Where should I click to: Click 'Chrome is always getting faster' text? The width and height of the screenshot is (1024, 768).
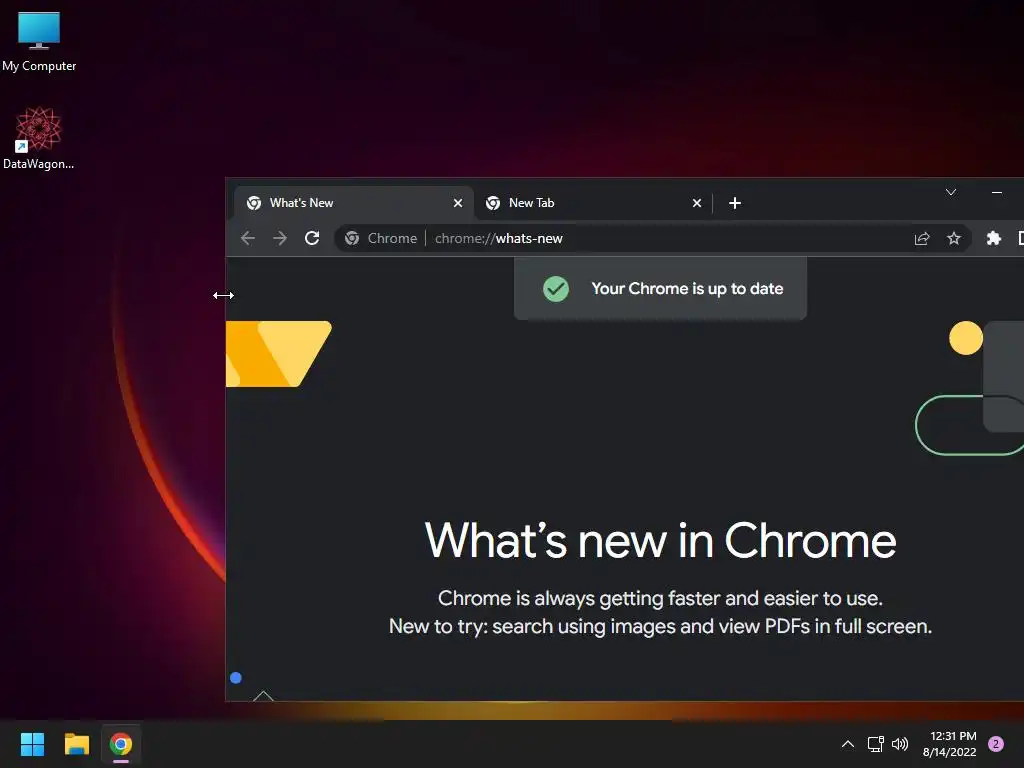coord(660,598)
